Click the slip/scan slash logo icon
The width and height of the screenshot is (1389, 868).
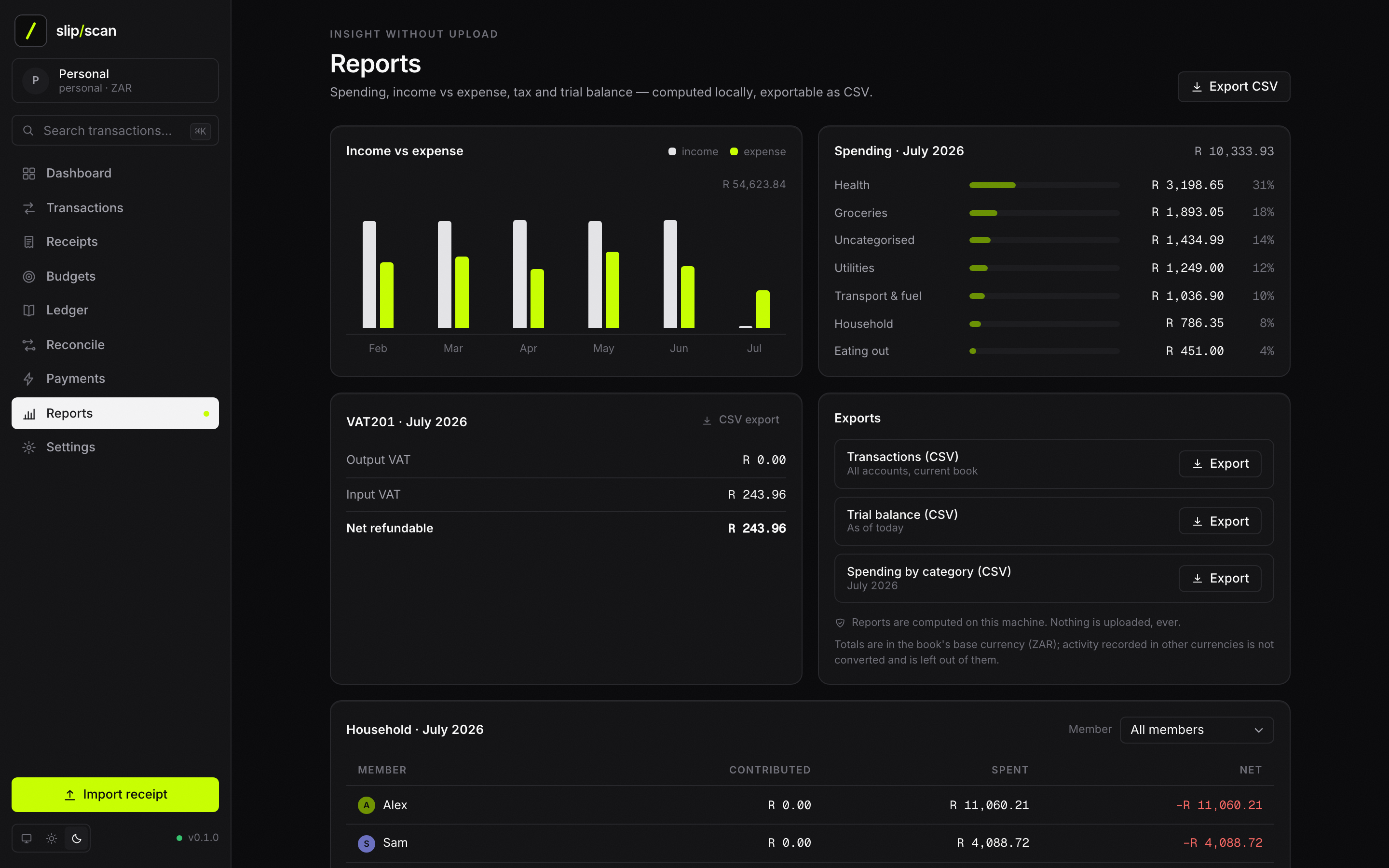pyautogui.click(x=30, y=30)
